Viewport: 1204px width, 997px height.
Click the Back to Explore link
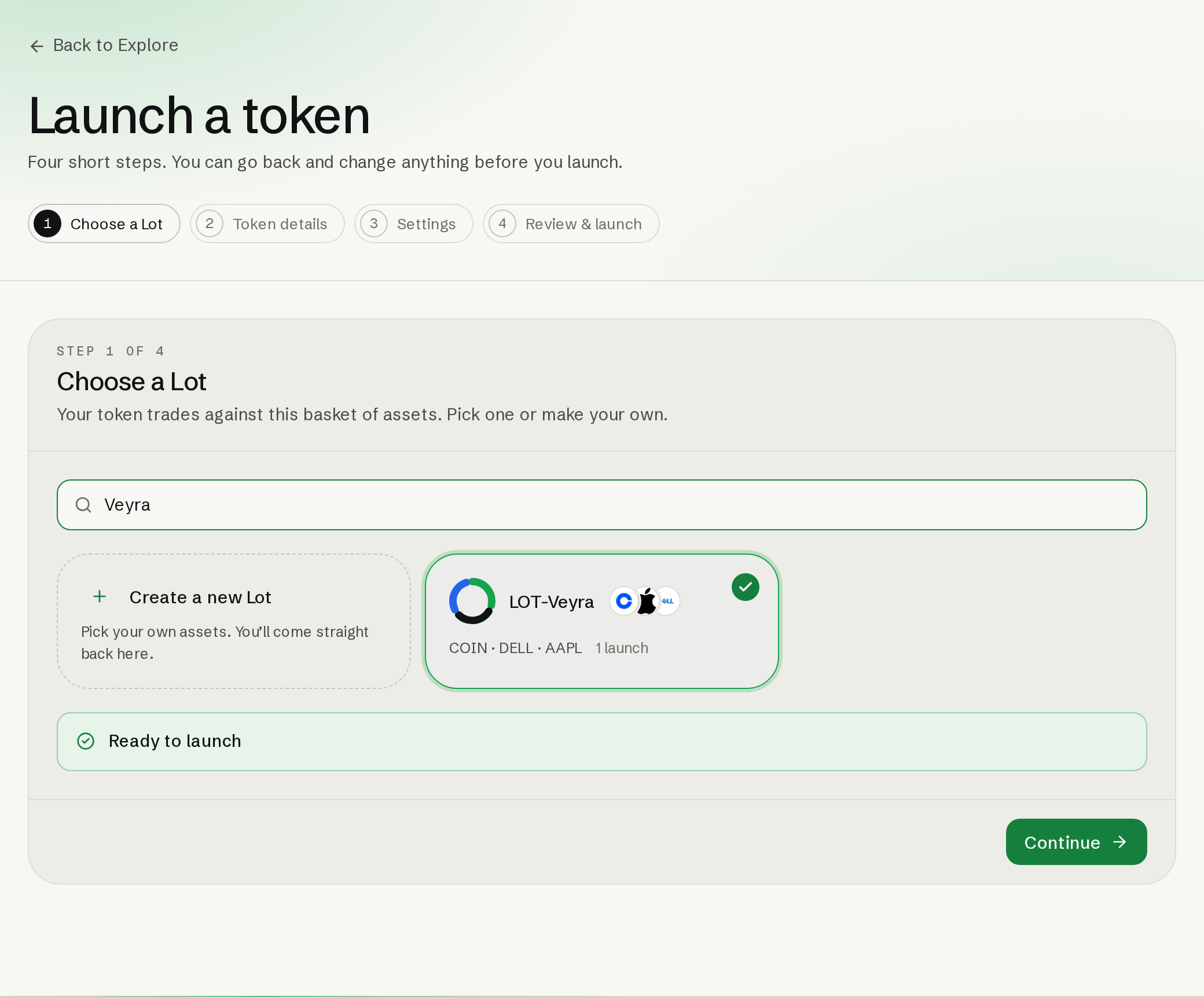(x=104, y=45)
